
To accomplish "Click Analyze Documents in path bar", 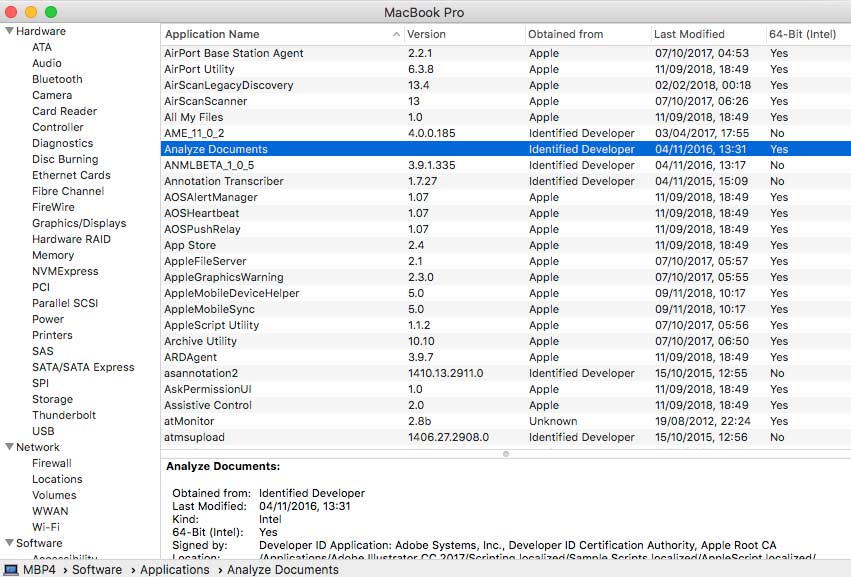I will click(x=283, y=569).
